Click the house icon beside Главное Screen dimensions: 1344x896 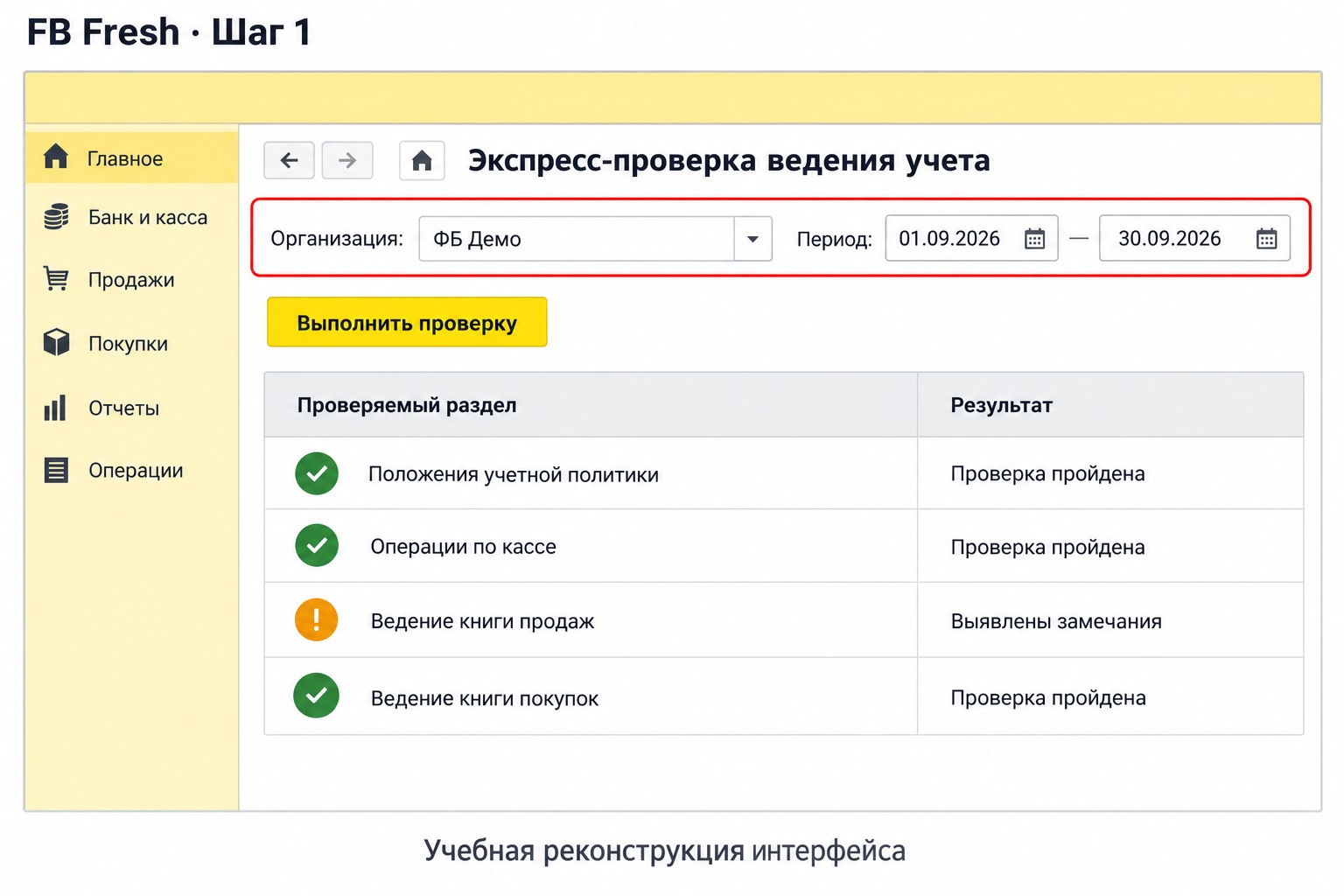pos(56,157)
